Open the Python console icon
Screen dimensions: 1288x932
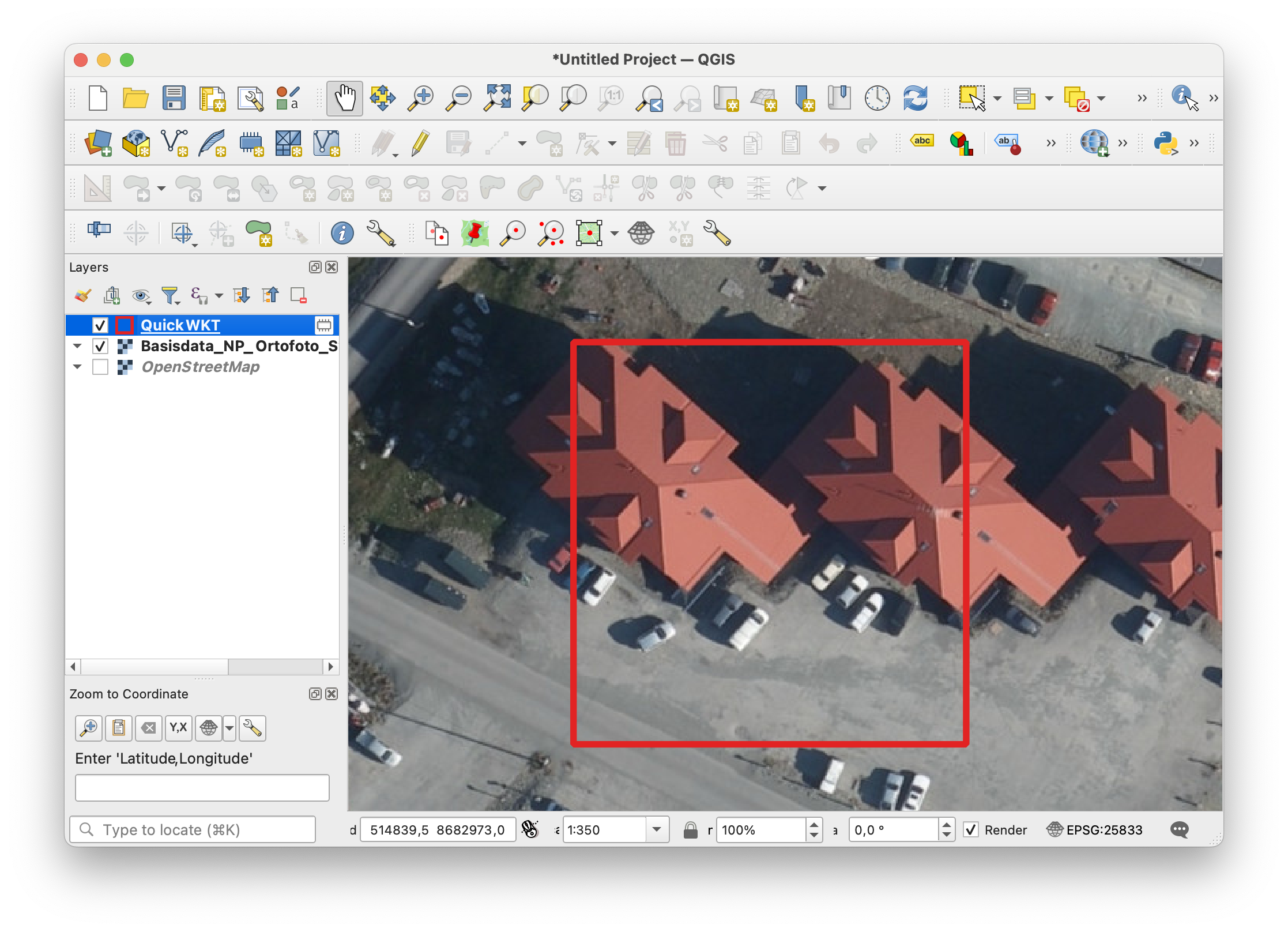pos(1166,143)
